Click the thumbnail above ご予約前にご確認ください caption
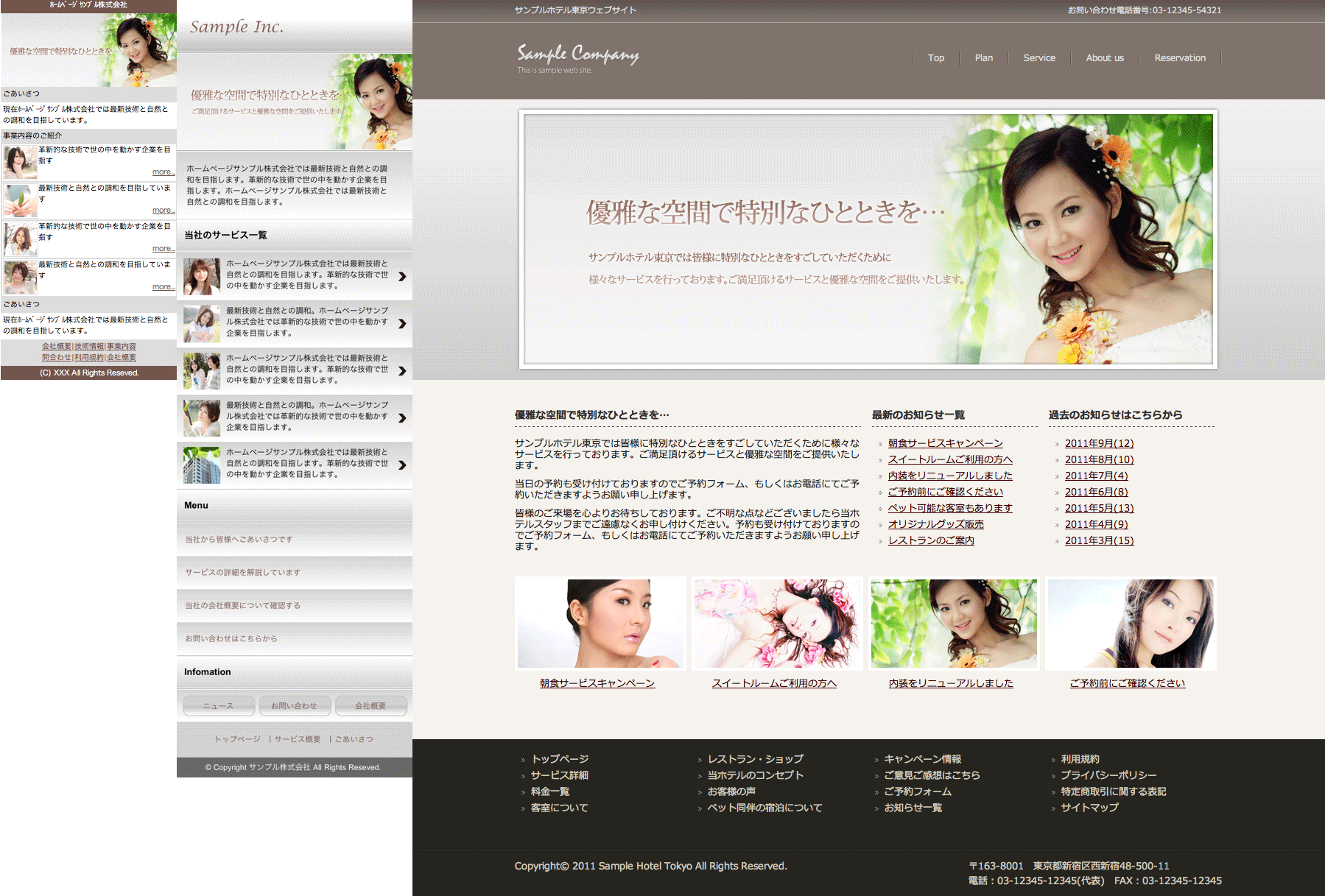1325x896 pixels. [1130, 624]
